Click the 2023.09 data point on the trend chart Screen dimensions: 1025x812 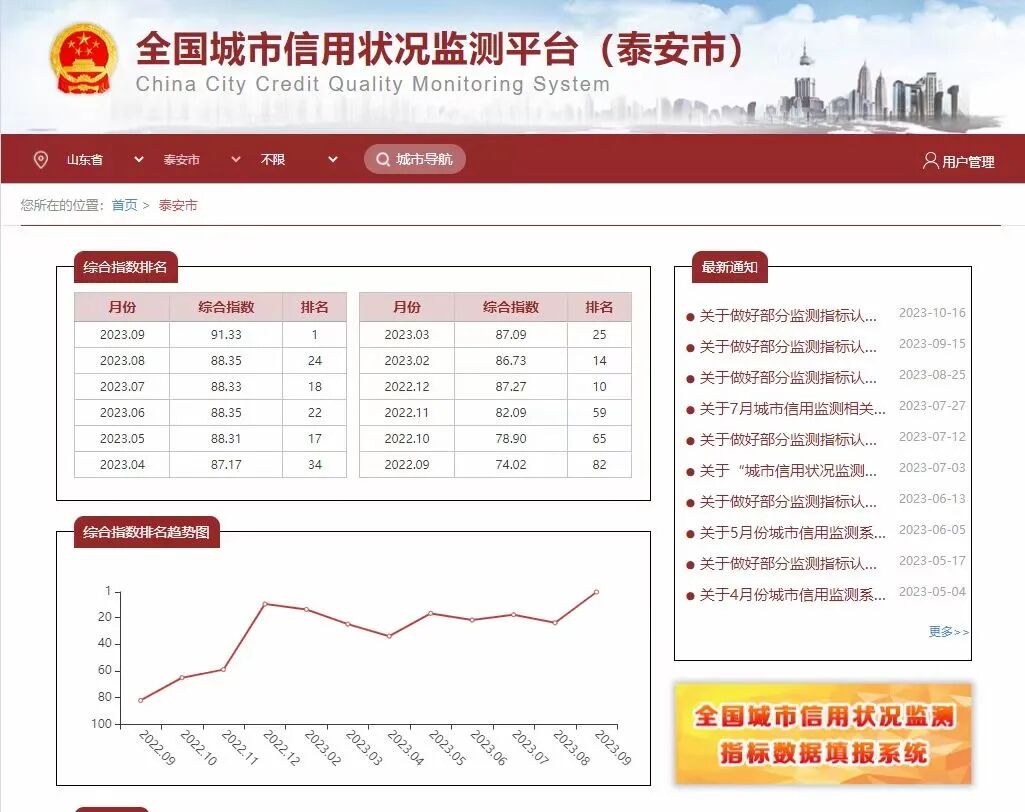tap(596, 590)
